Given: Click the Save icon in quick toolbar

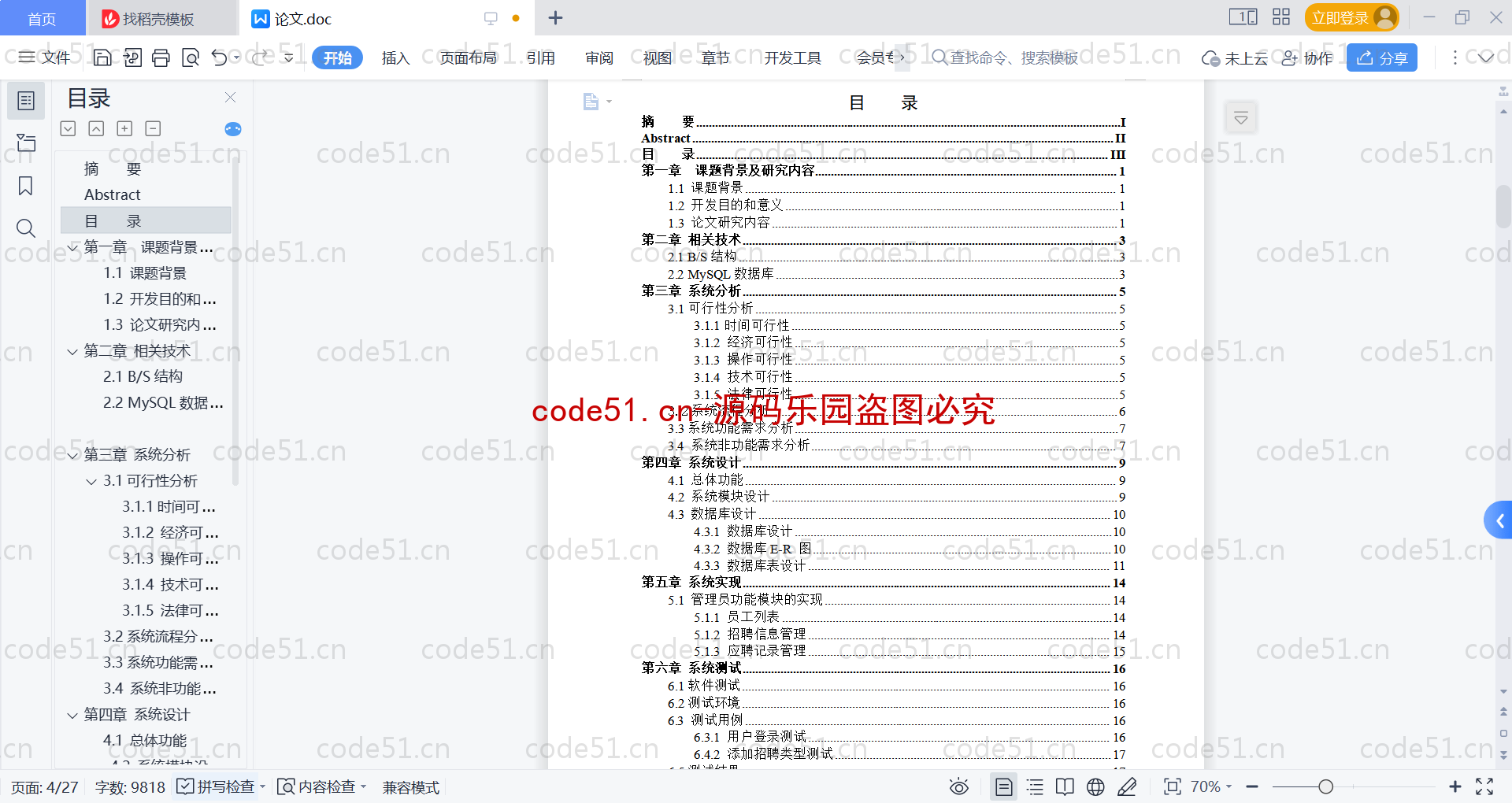Looking at the screenshot, I should (102, 57).
